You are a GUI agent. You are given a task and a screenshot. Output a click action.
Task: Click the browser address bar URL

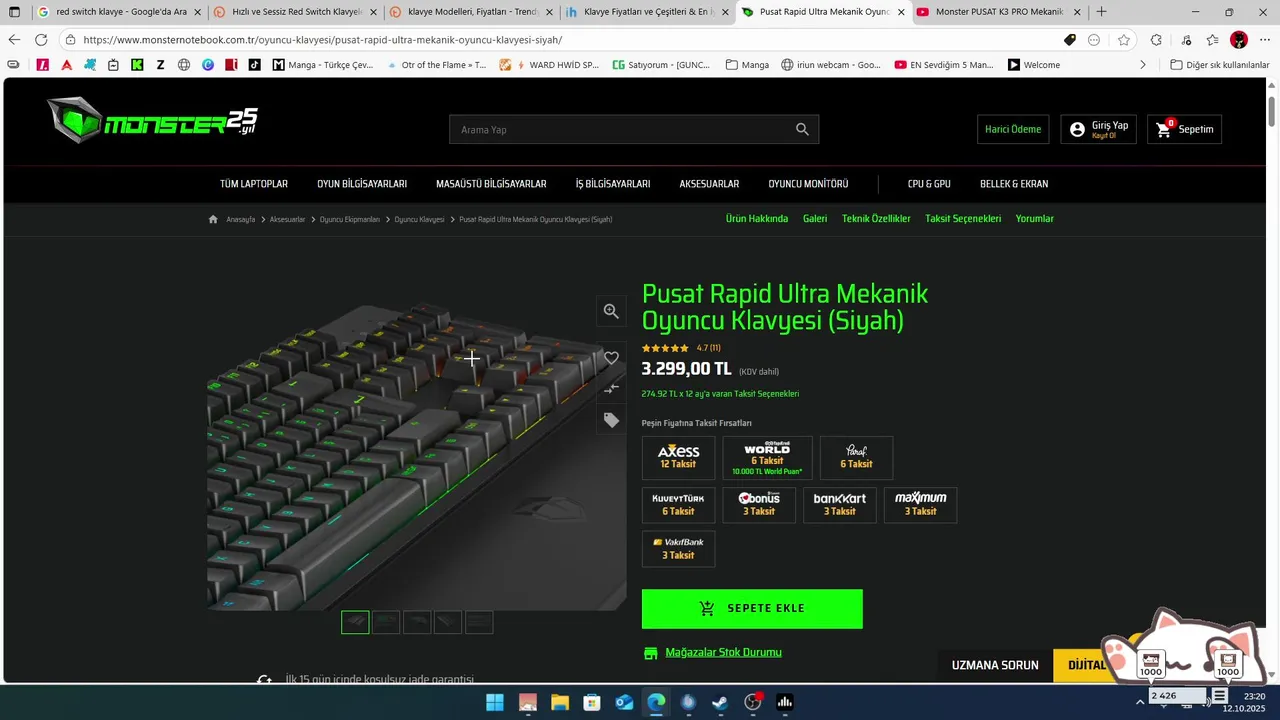tap(322, 40)
